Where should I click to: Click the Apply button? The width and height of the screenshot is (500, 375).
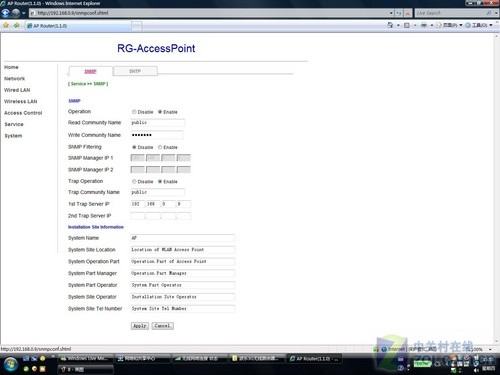point(140,326)
